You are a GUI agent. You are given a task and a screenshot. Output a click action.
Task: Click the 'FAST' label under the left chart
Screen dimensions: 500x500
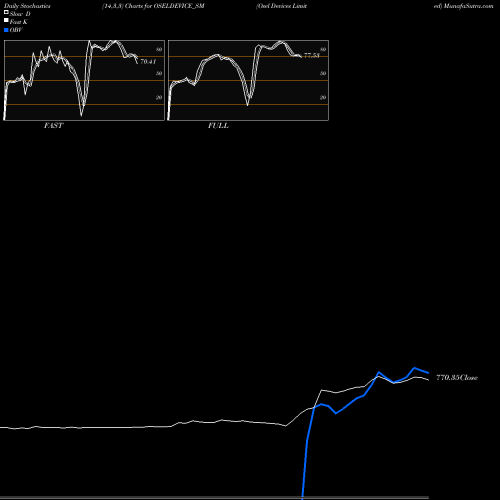point(53,126)
